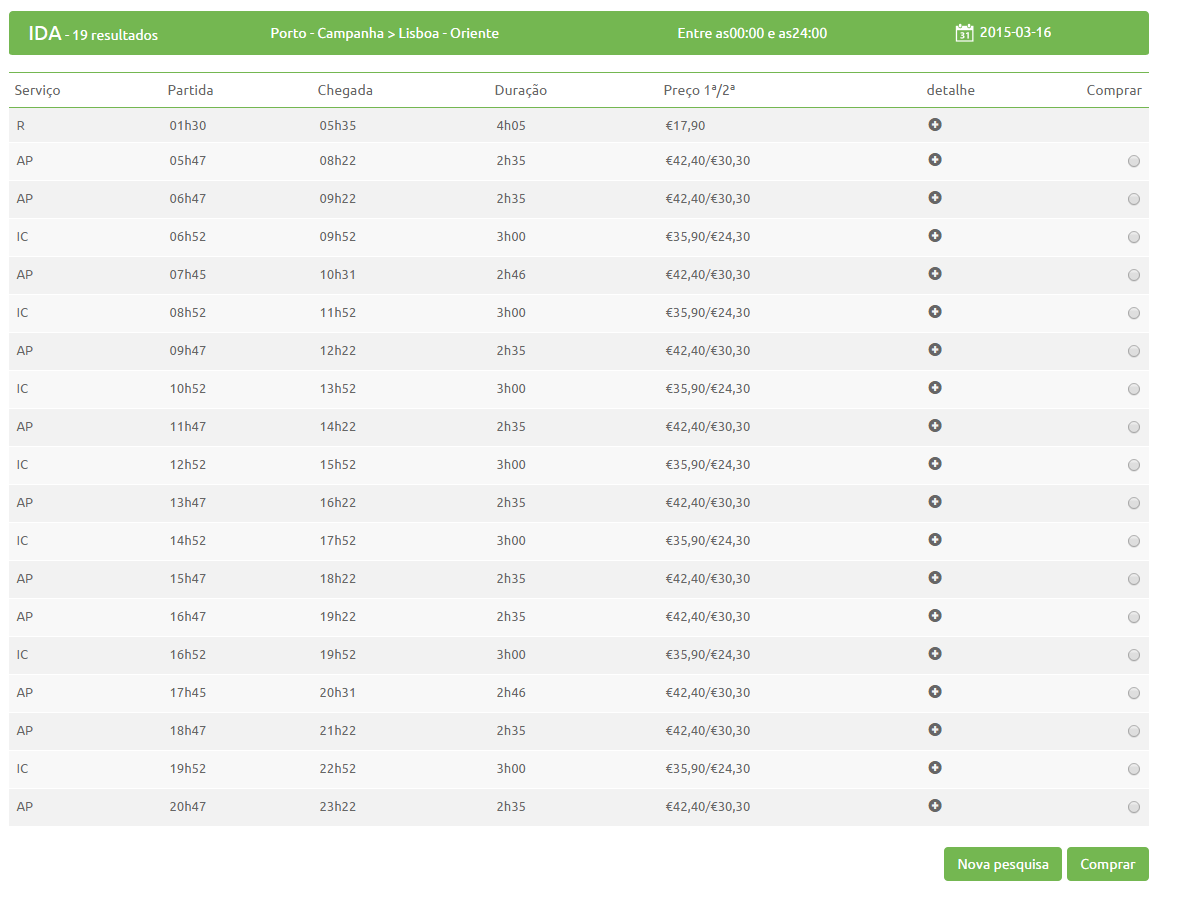Click the 20h31 arrival time
Screen dimensions: 1183x899
(337, 692)
